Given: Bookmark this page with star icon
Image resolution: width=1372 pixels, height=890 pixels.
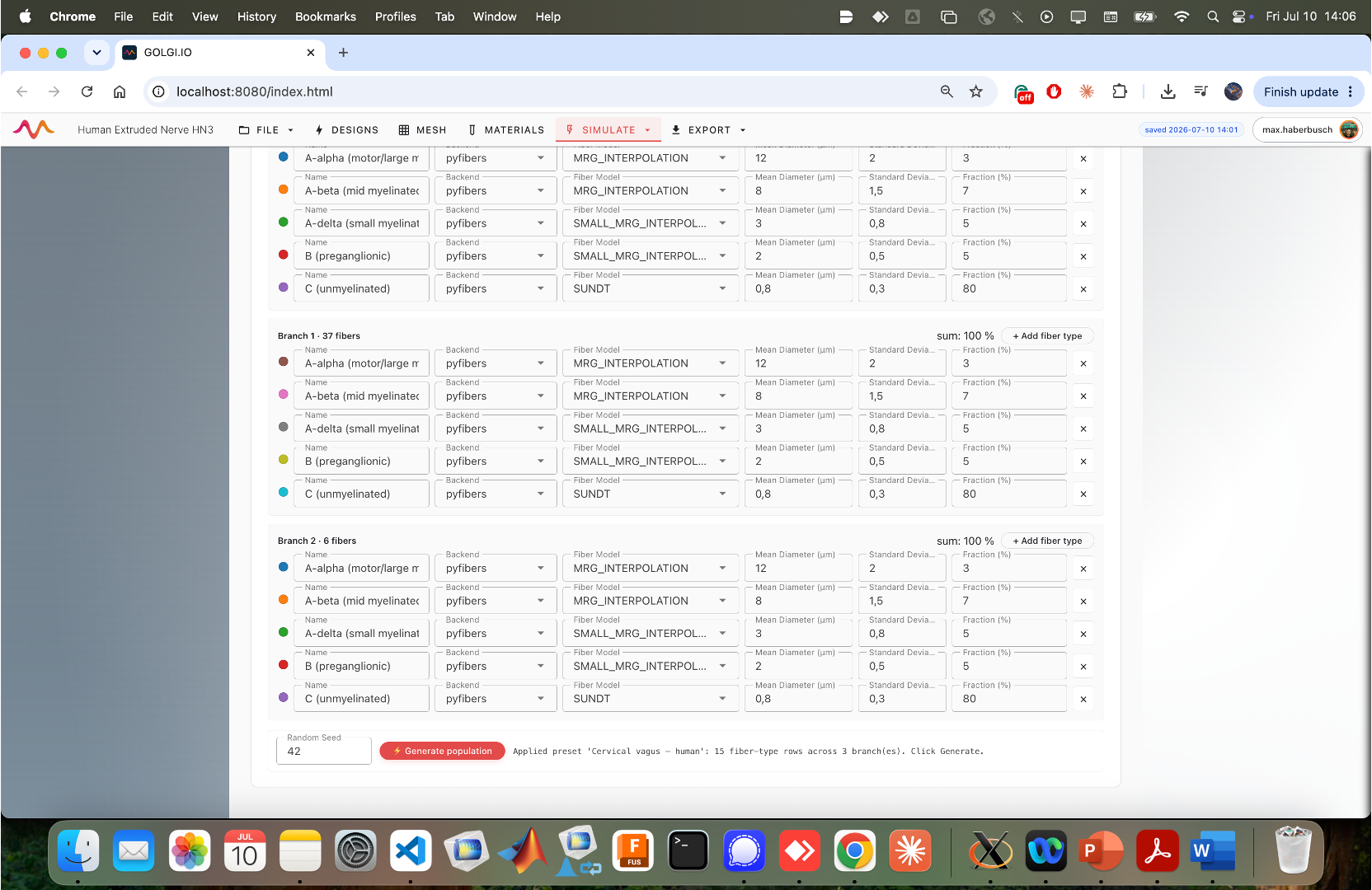Looking at the screenshot, I should click(x=976, y=91).
